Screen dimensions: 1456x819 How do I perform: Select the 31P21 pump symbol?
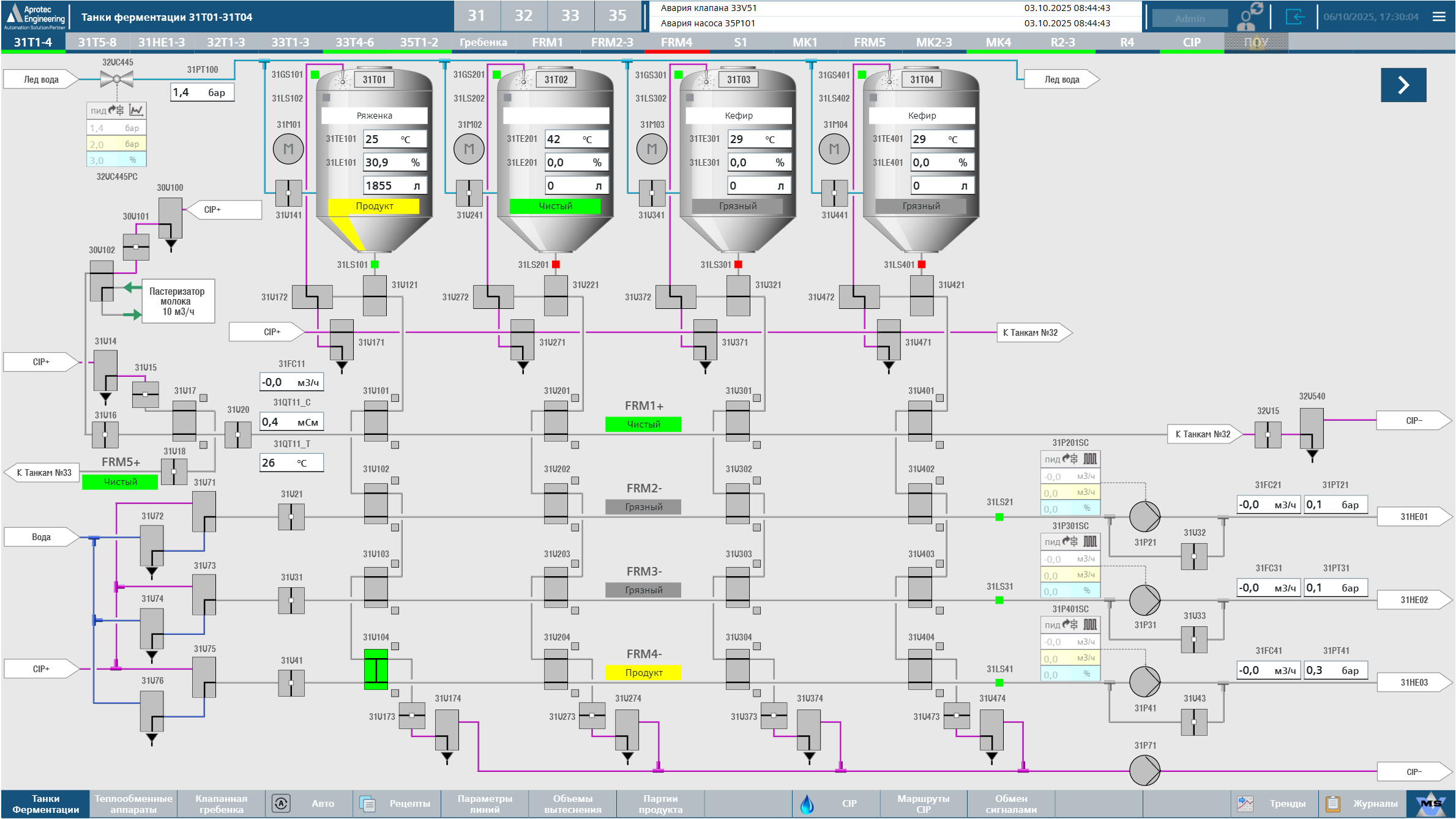(x=1144, y=517)
